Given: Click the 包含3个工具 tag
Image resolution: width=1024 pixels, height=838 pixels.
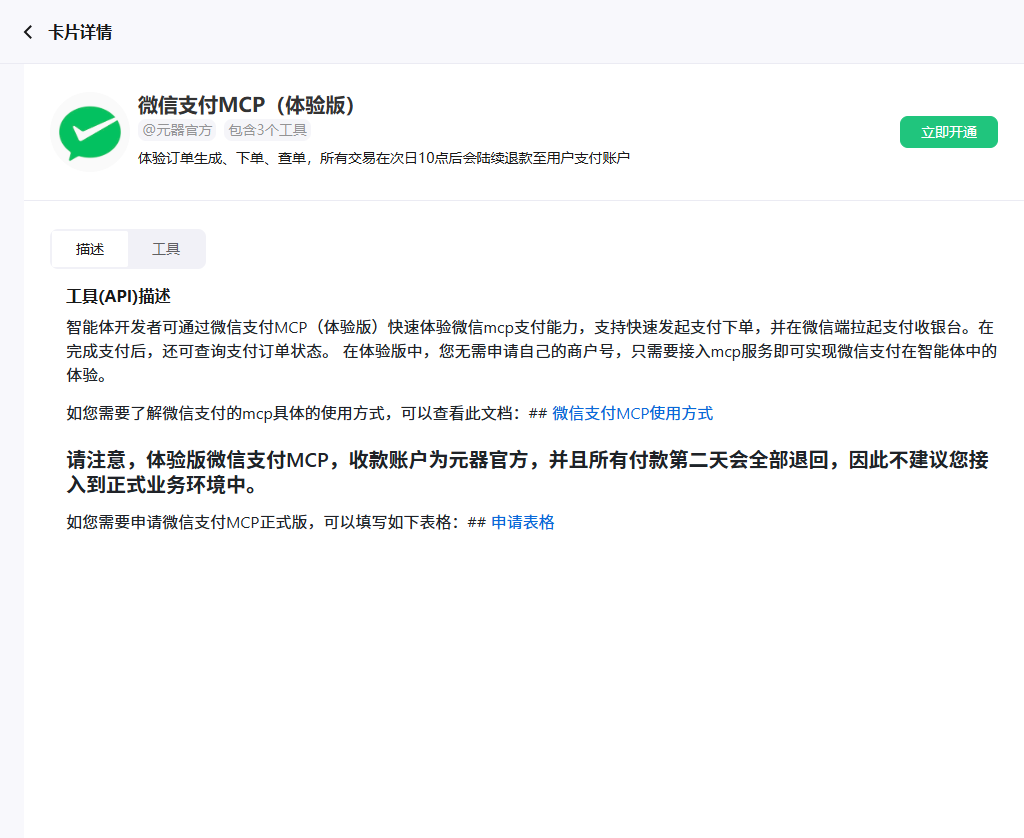Looking at the screenshot, I should (x=267, y=130).
